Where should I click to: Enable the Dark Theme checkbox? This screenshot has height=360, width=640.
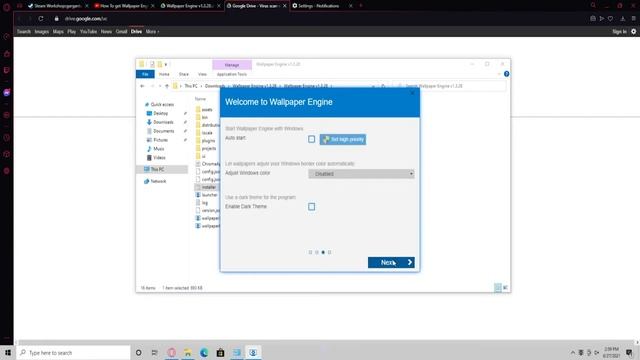click(311, 207)
